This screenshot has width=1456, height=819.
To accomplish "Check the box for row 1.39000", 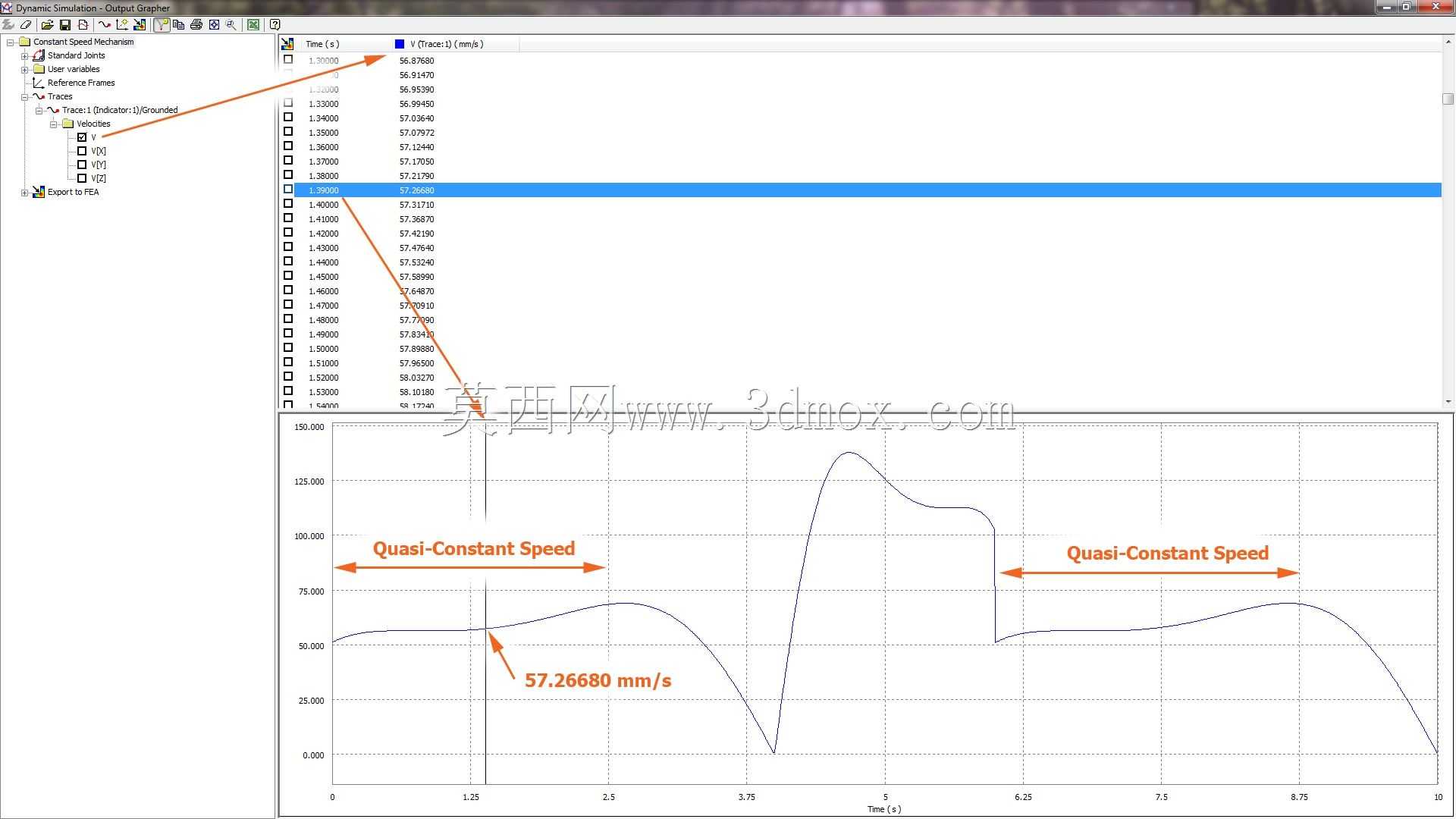I will pos(288,190).
